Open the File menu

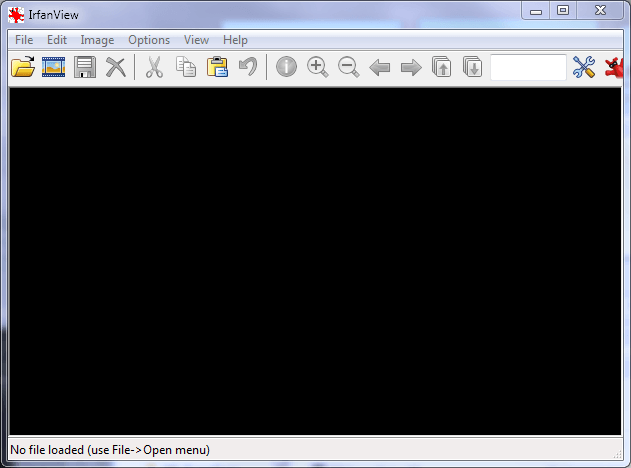(x=24, y=40)
